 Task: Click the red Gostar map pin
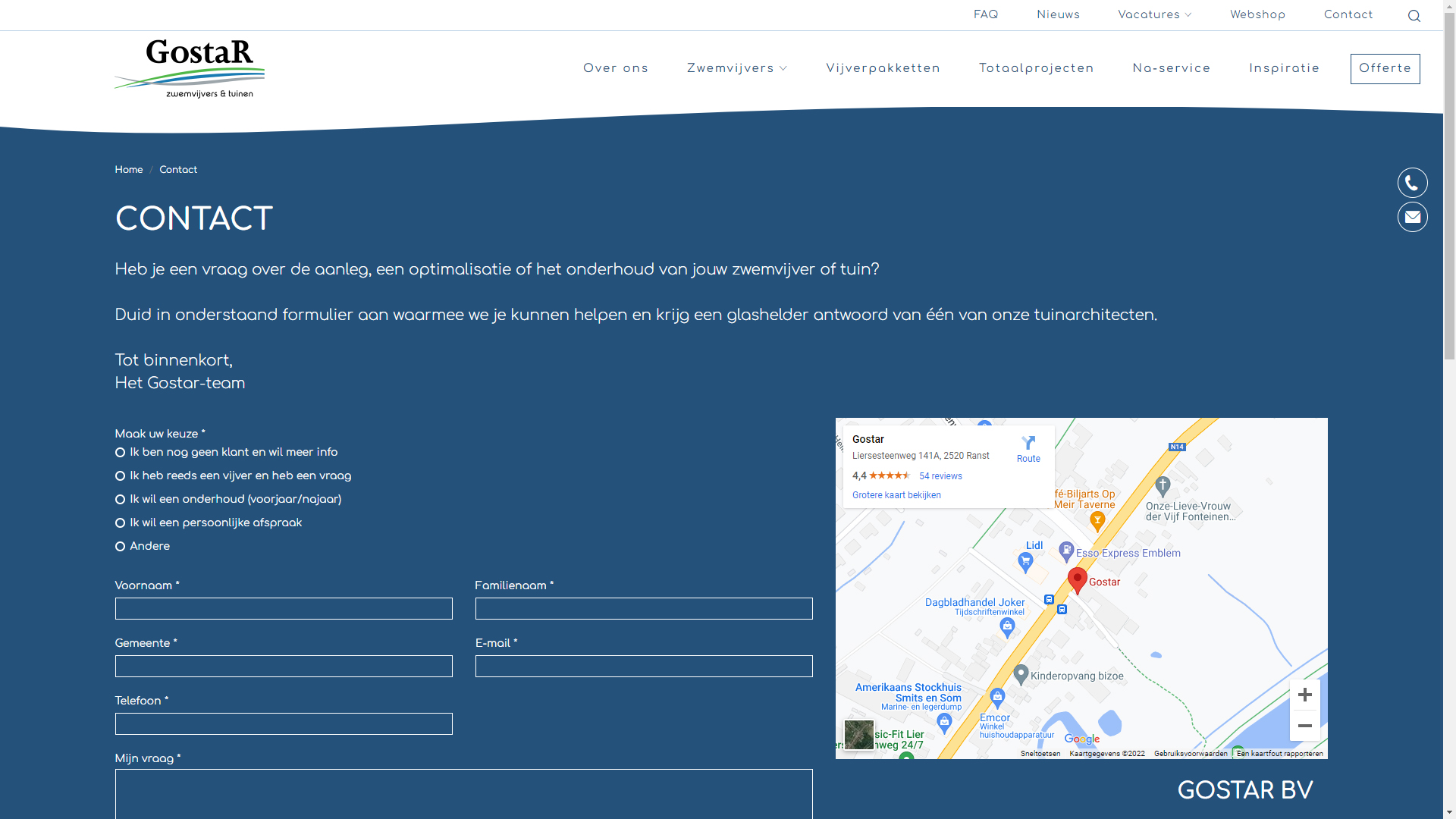[1077, 579]
